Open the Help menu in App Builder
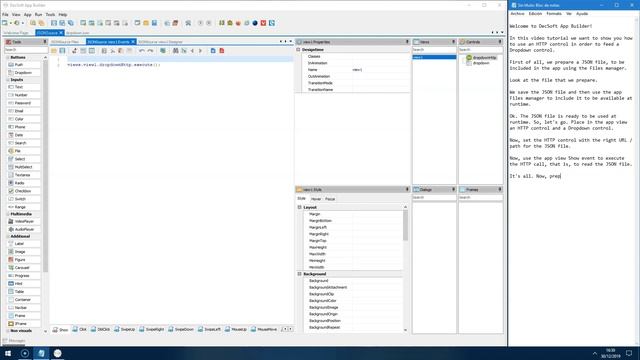Screen dimensions: 640x360 point(62,15)
